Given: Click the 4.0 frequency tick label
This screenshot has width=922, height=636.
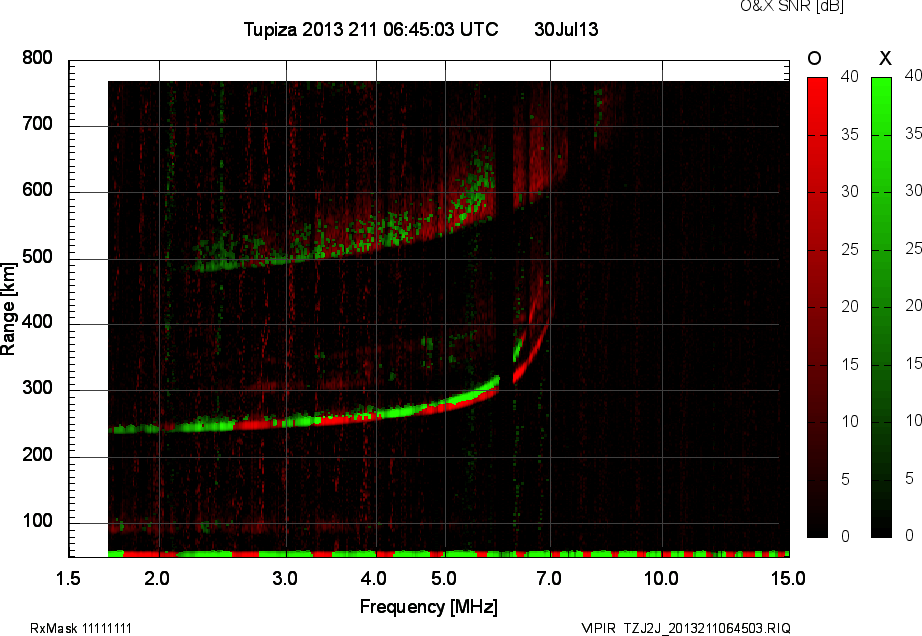Looking at the screenshot, I should pyautogui.click(x=373, y=578).
